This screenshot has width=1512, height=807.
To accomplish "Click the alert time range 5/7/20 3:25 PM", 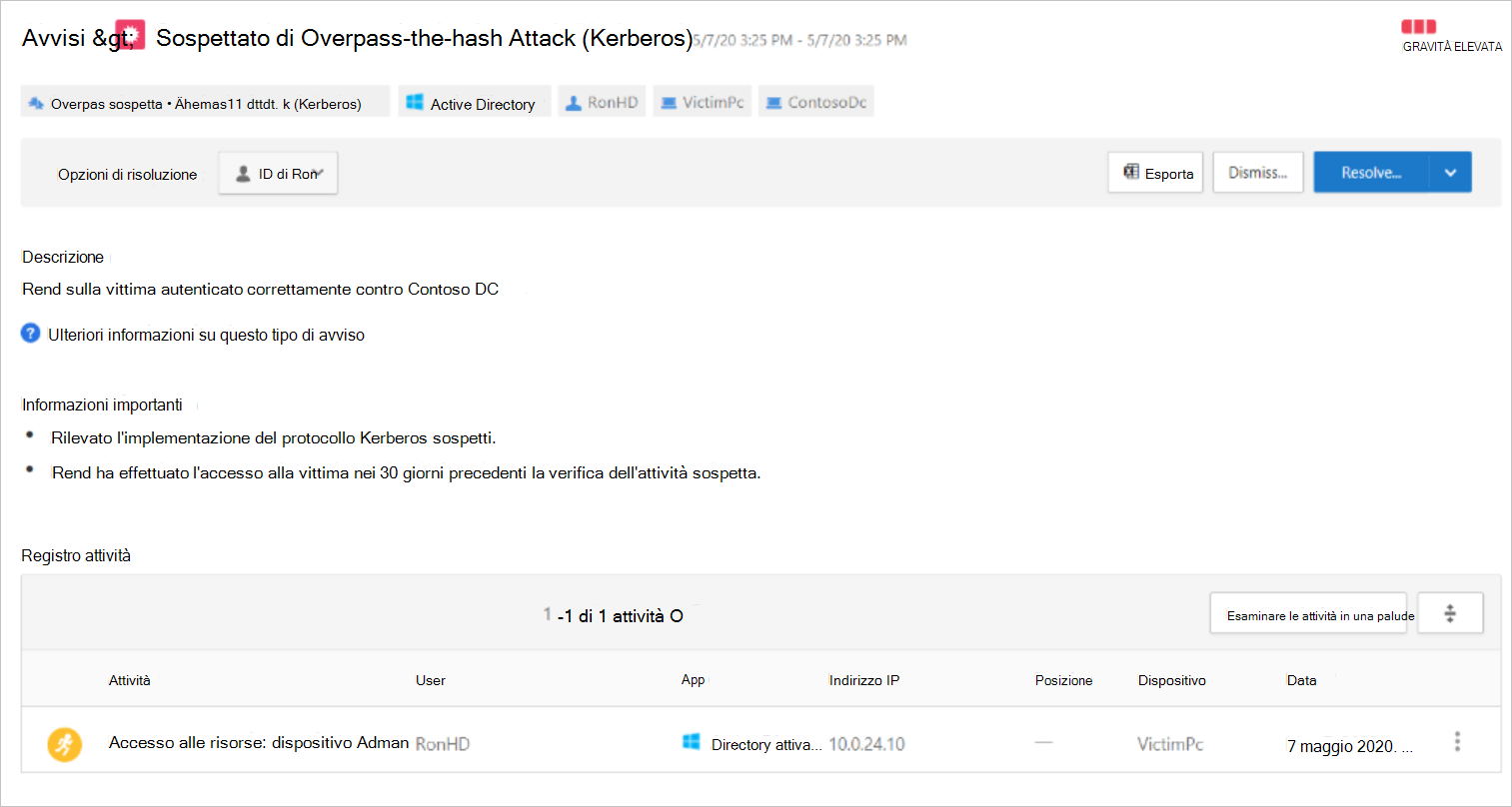I will point(799,40).
